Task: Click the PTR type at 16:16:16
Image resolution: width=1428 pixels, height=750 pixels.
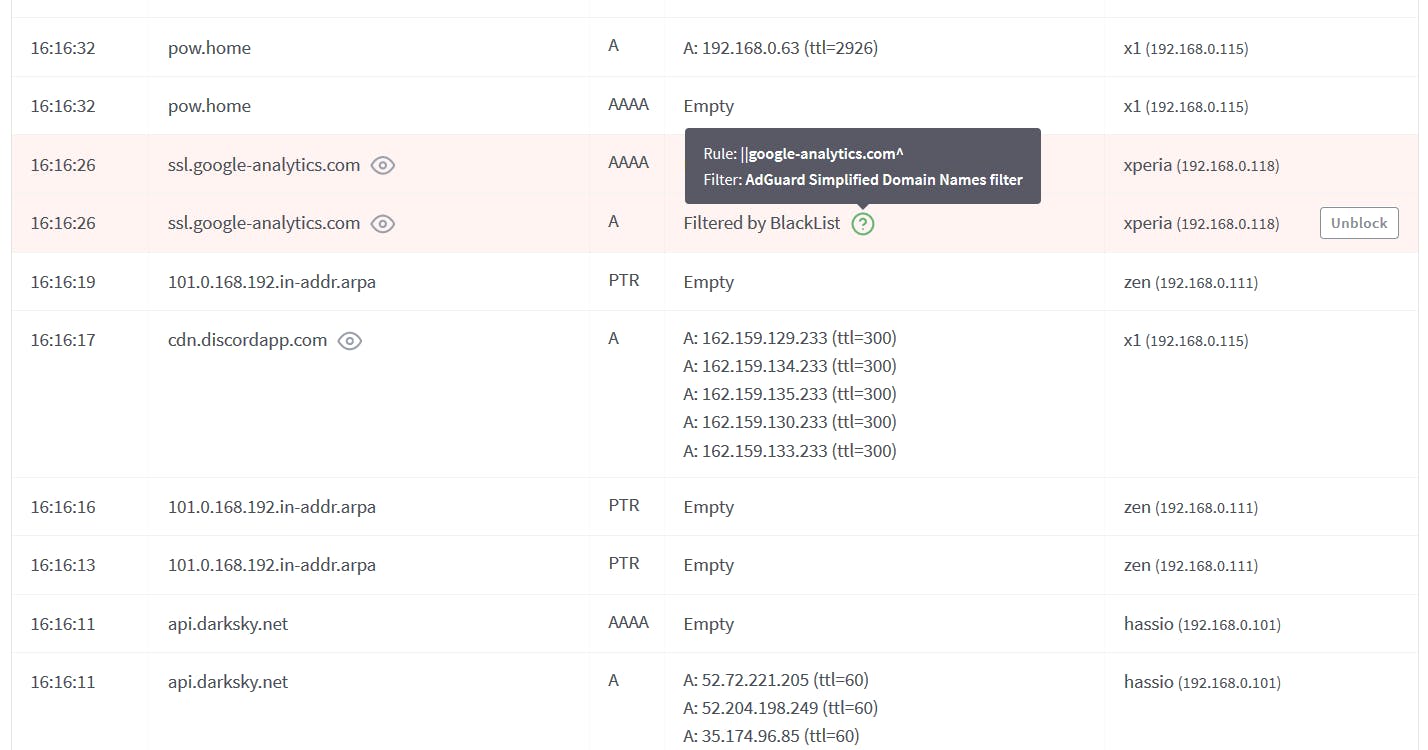Action: (624, 506)
